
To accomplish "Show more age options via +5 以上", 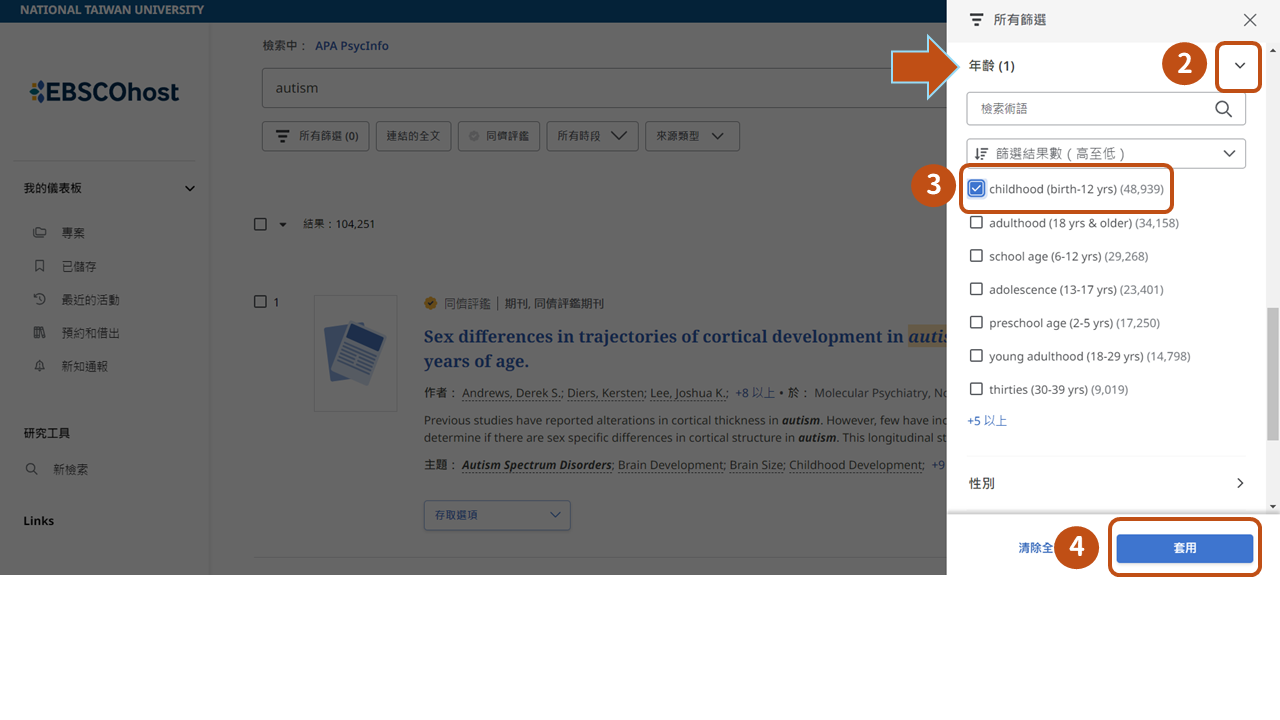I will [x=987, y=421].
